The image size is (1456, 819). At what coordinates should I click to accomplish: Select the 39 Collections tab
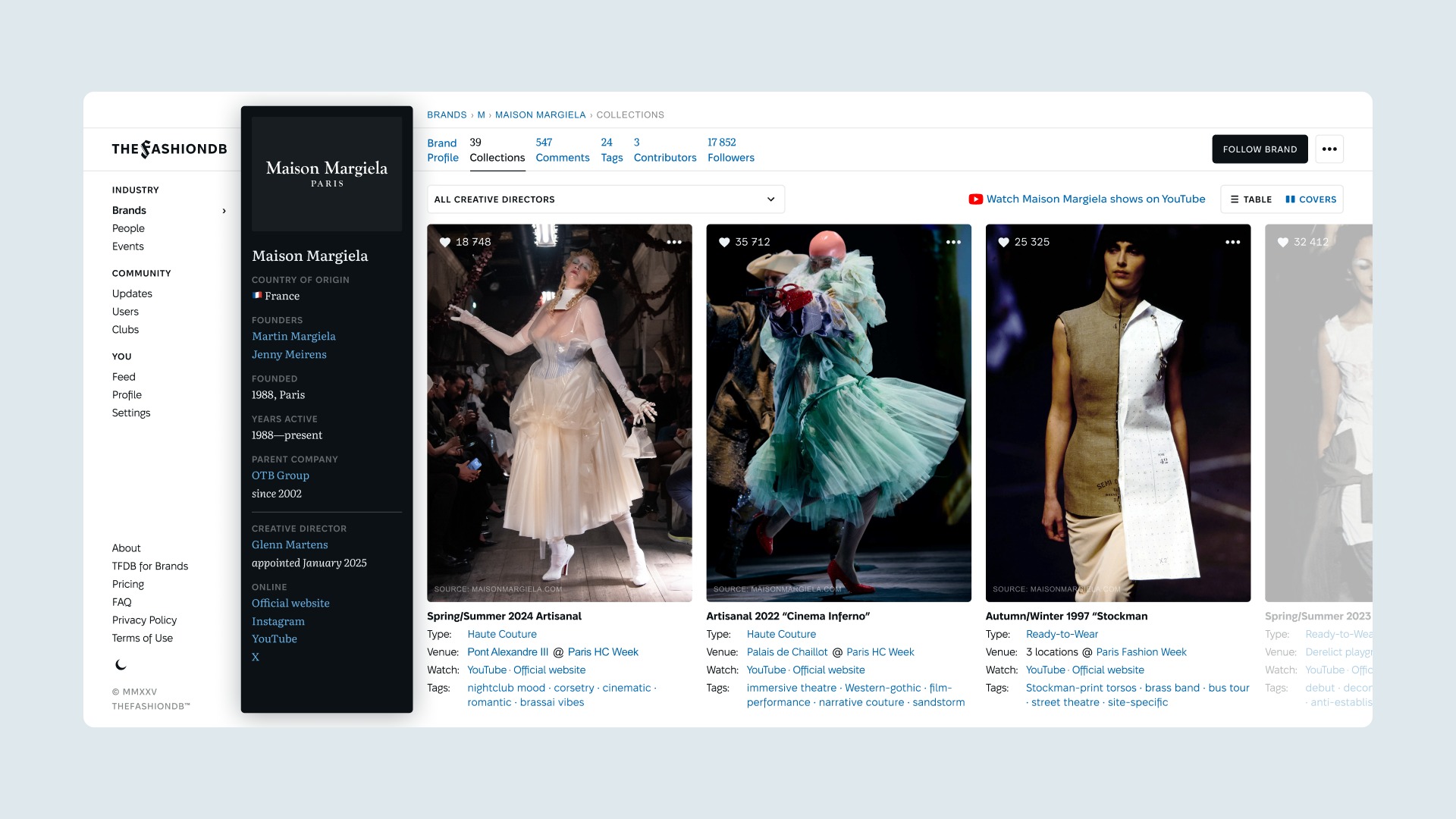[x=497, y=150]
